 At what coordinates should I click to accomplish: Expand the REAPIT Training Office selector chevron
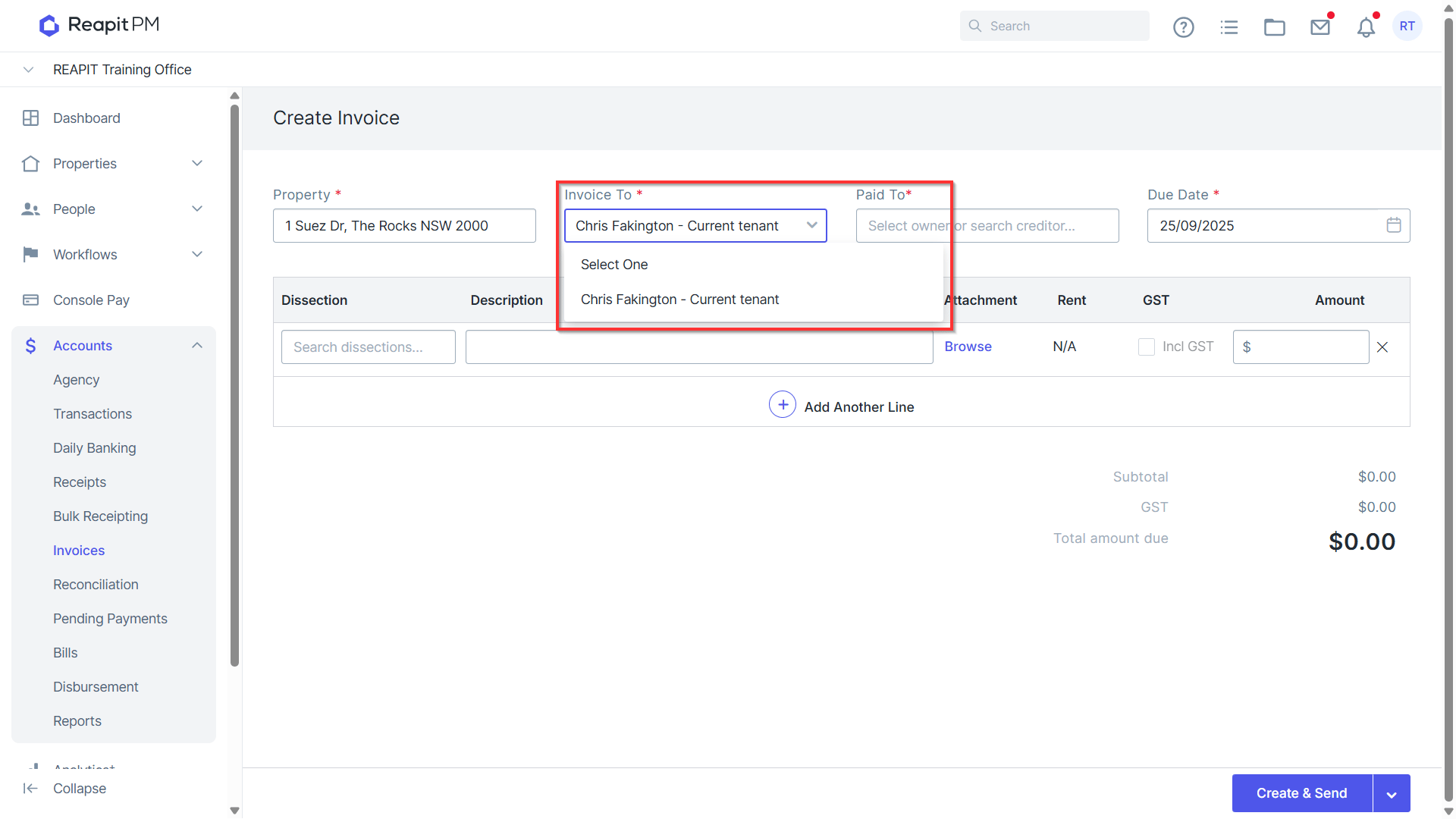click(28, 70)
